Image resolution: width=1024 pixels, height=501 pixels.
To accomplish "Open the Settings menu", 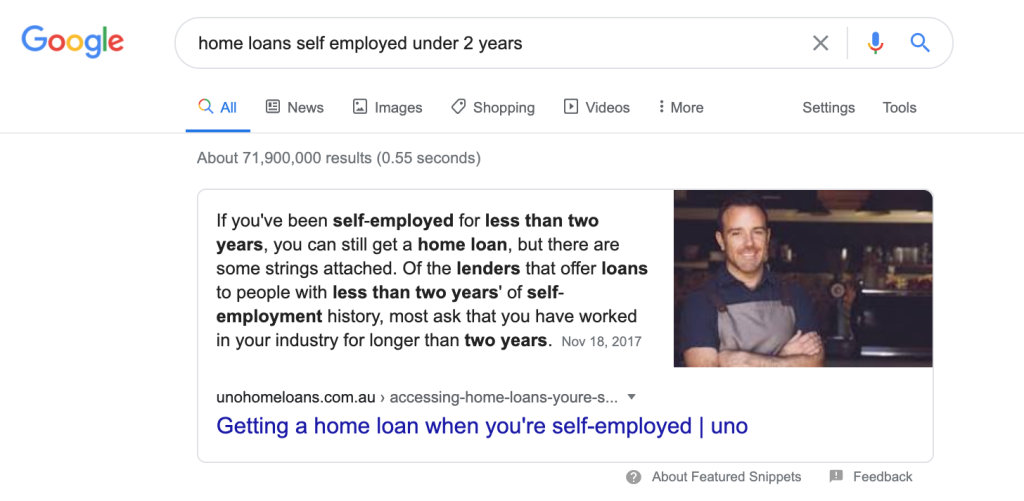I will (x=828, y=108).
